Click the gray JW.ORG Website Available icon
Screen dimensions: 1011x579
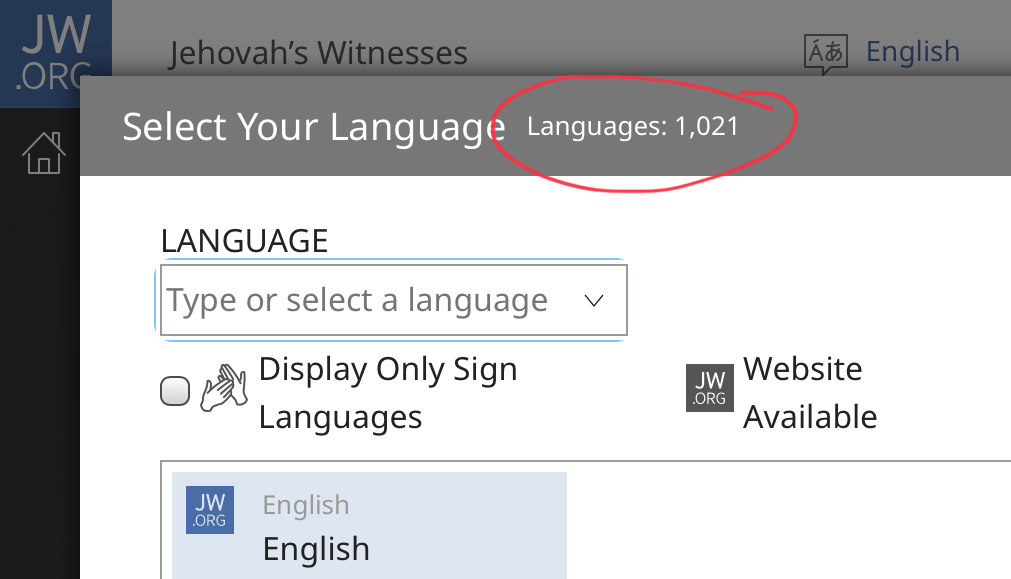pos(709,388)
